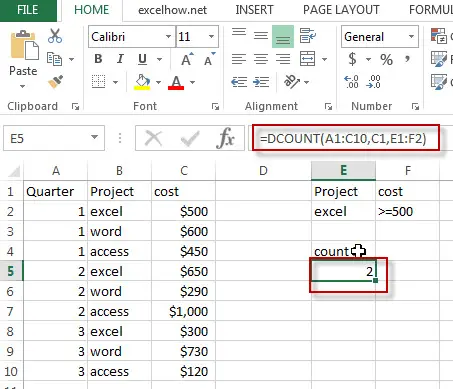Open Alignment group dialog launcher
This screenshot has height=389, width=453.
(328, 107)
